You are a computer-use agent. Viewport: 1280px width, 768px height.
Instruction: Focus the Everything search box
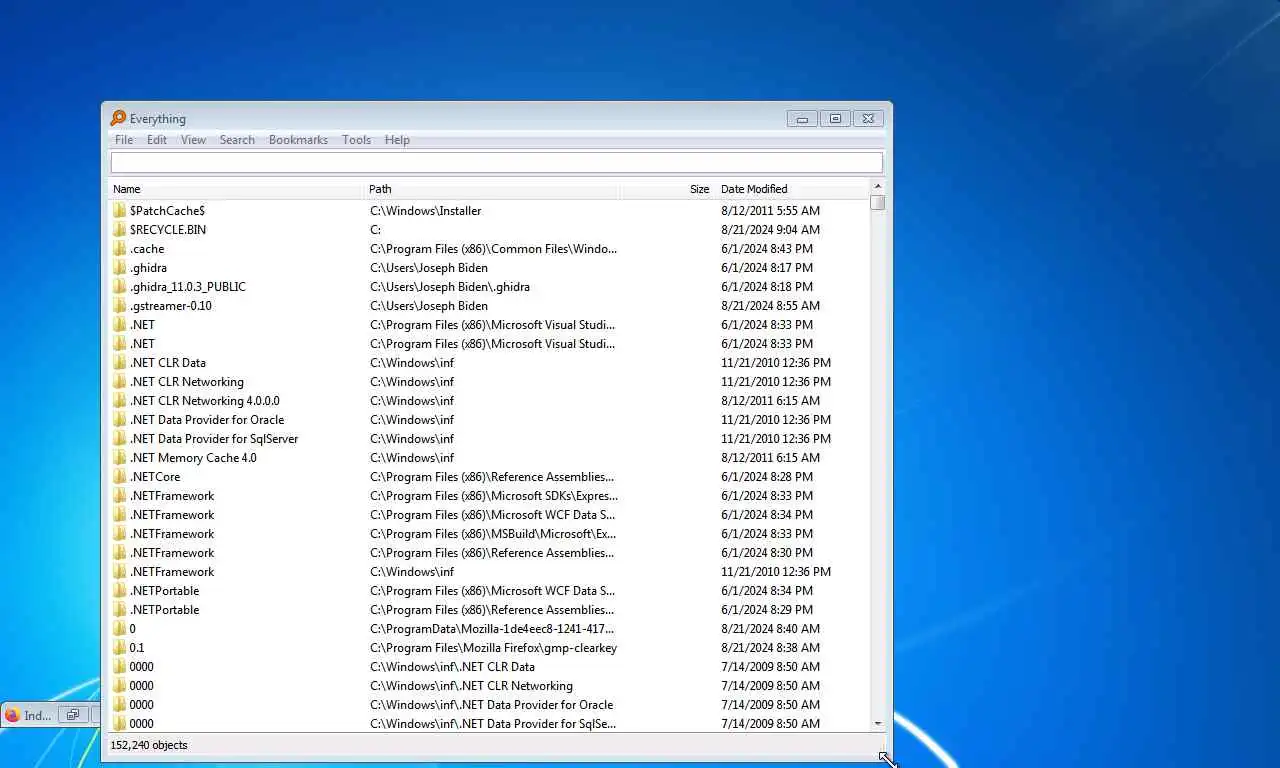coord(496,162)
